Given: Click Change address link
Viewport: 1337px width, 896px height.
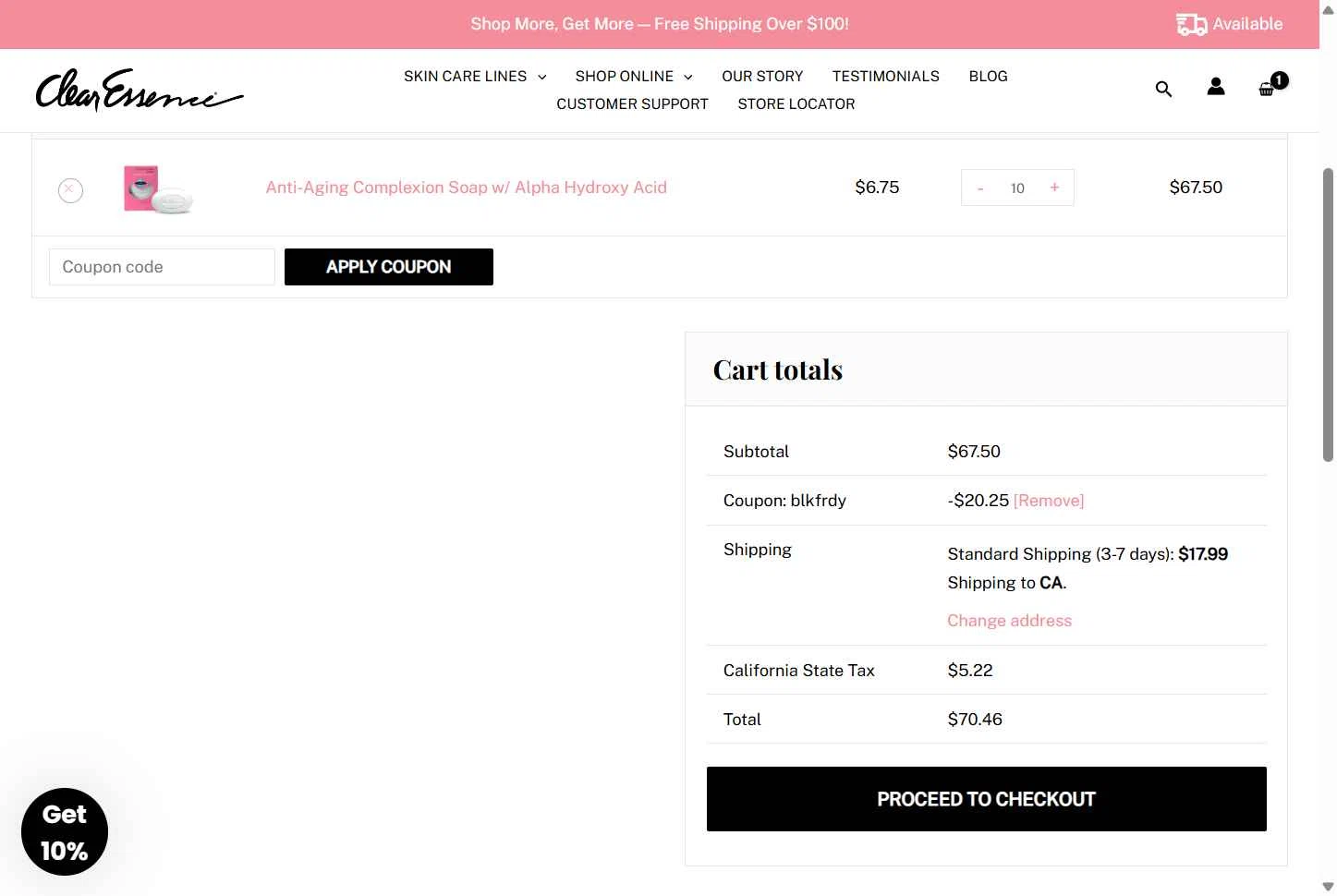Looking at the screenshot, I should 1009,621.
